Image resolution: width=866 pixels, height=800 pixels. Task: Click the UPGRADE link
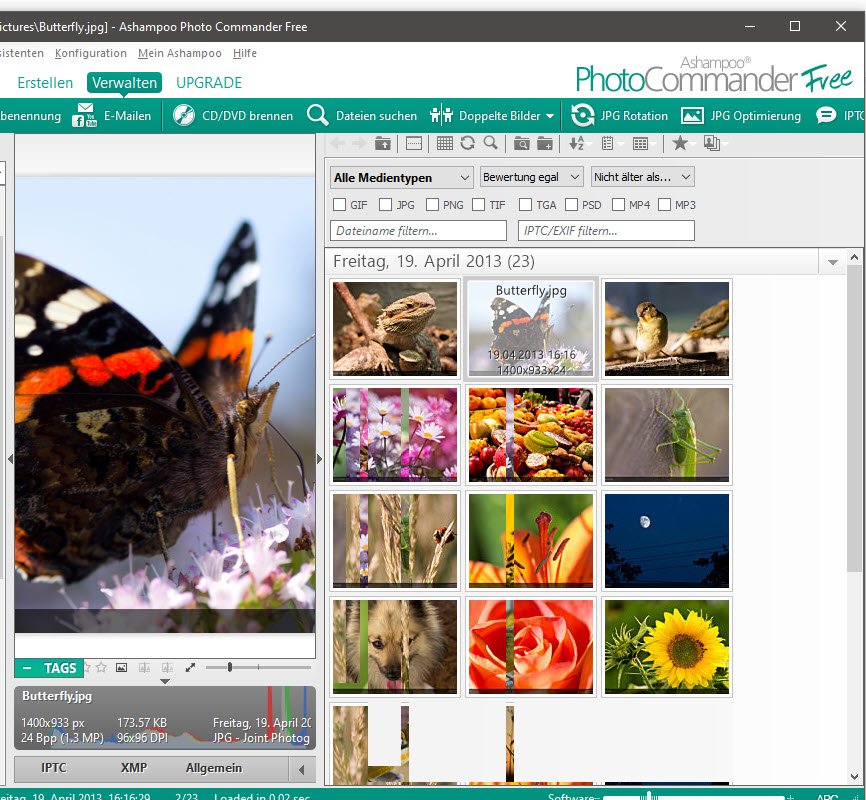click(x=209, y=83)
